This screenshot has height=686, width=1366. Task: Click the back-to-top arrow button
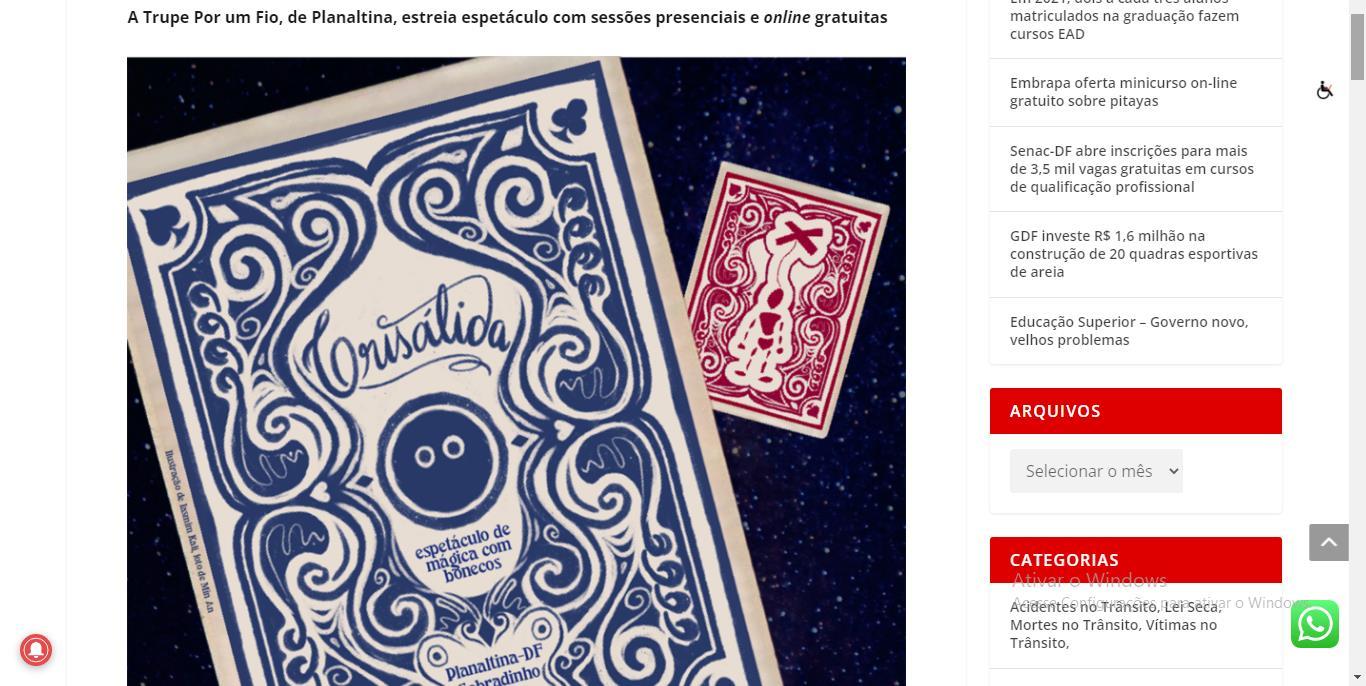coord(1329,542)
